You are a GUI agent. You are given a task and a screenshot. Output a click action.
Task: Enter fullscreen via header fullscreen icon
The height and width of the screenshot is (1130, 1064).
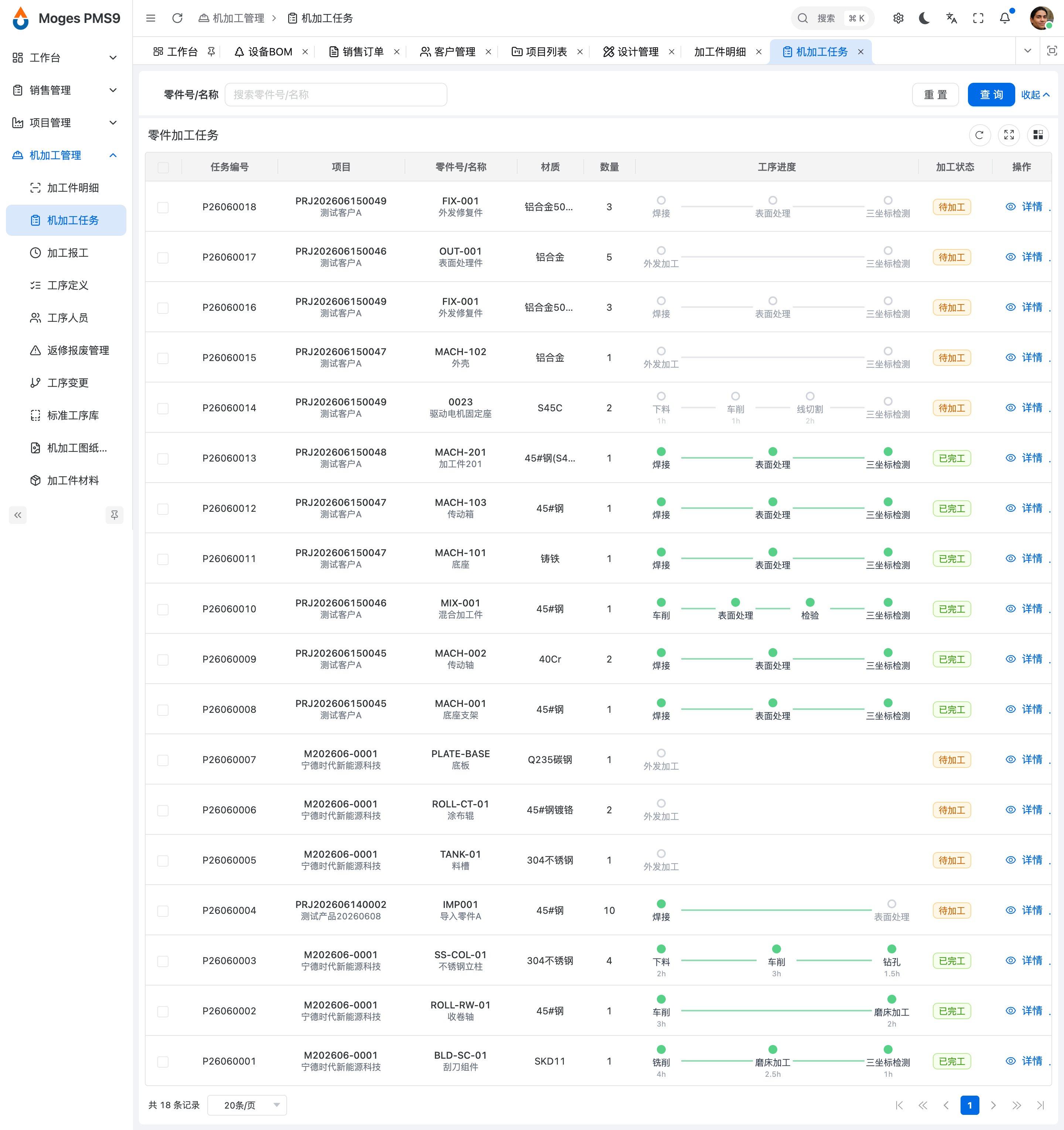pyautogui.click(x=978, y=18)
